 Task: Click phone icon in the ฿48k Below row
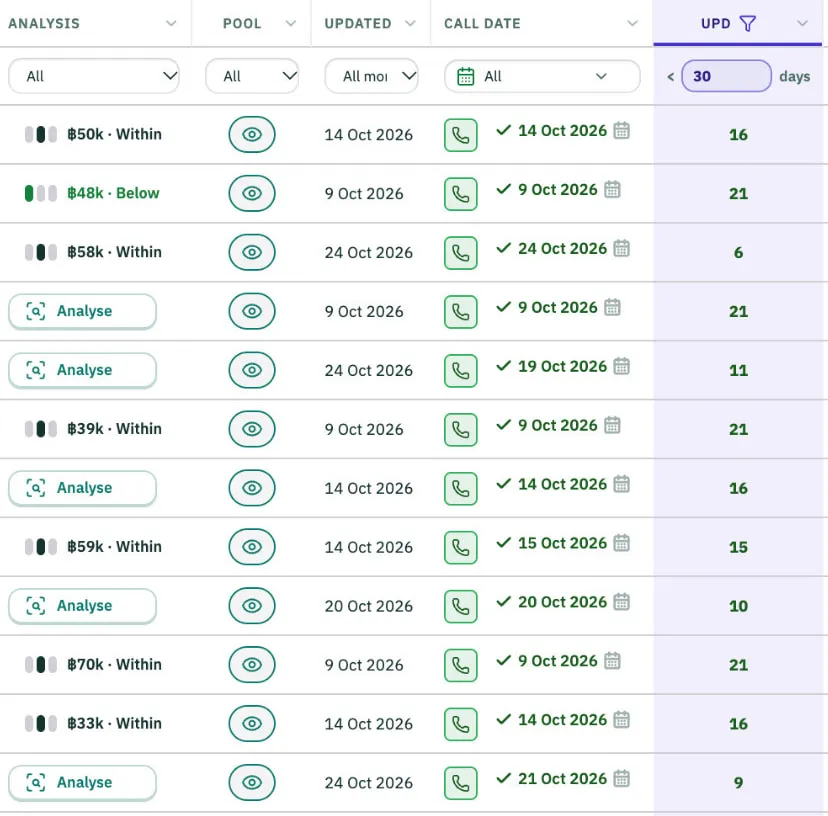460,194
